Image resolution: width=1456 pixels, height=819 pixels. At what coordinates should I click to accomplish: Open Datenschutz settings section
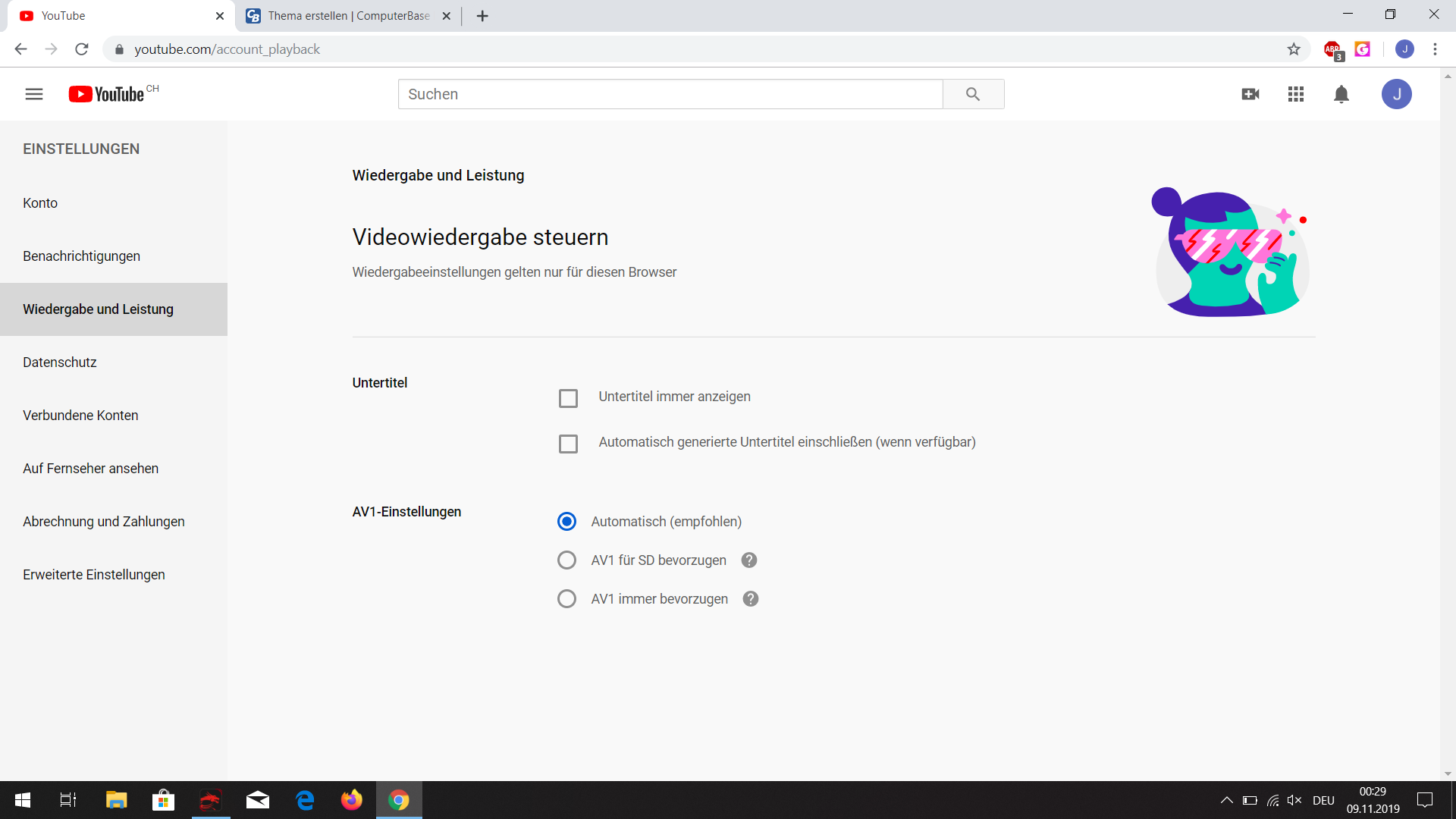point(60,362)
